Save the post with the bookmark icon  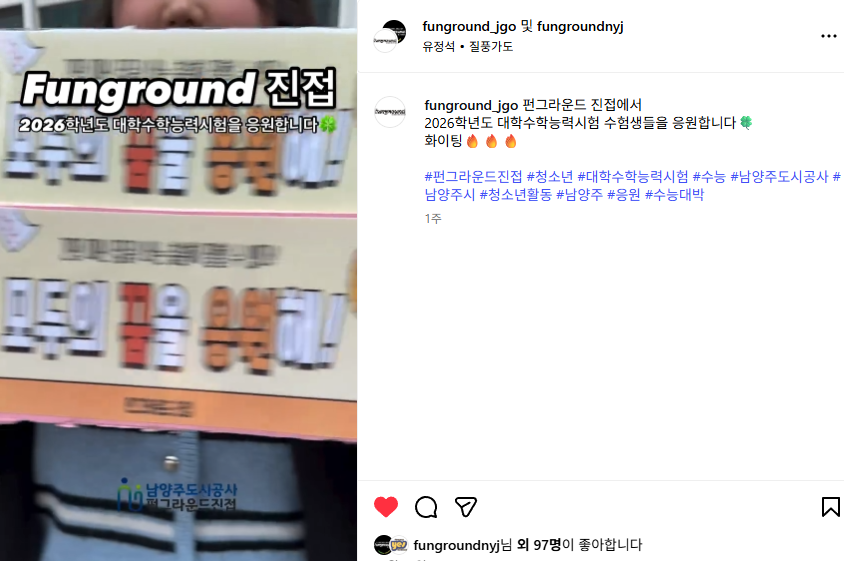(x=831, y=507)
